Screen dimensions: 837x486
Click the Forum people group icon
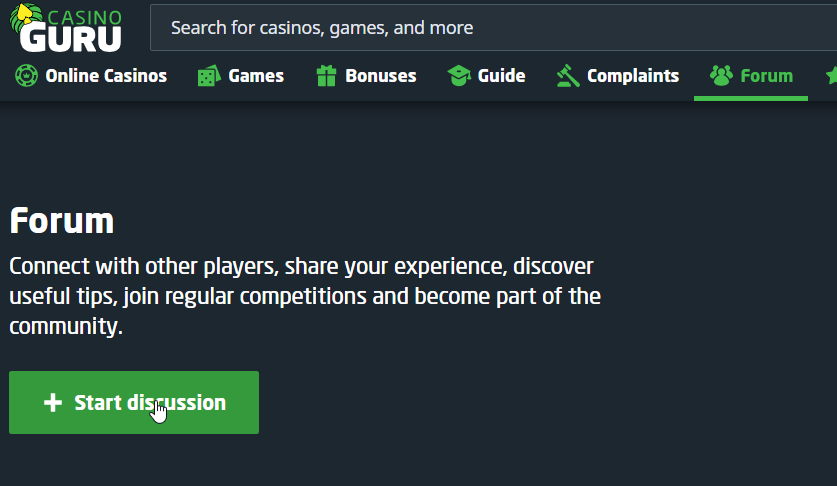pyautogui.click(x=721, y=75)
